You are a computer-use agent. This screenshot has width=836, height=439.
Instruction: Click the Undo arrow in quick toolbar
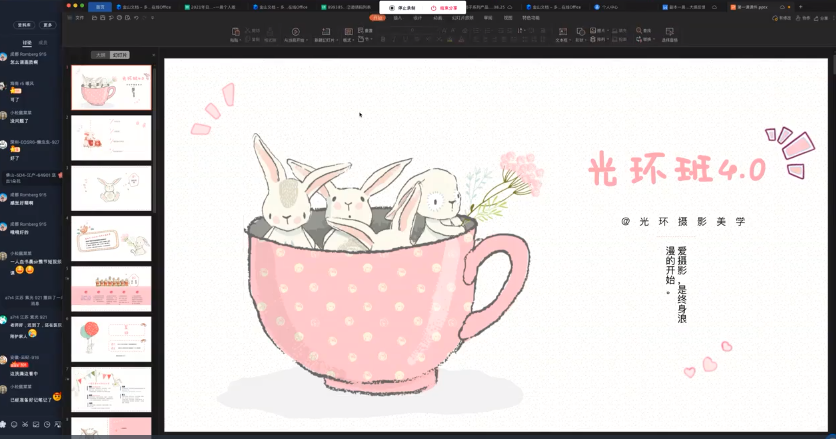[136, 18]
